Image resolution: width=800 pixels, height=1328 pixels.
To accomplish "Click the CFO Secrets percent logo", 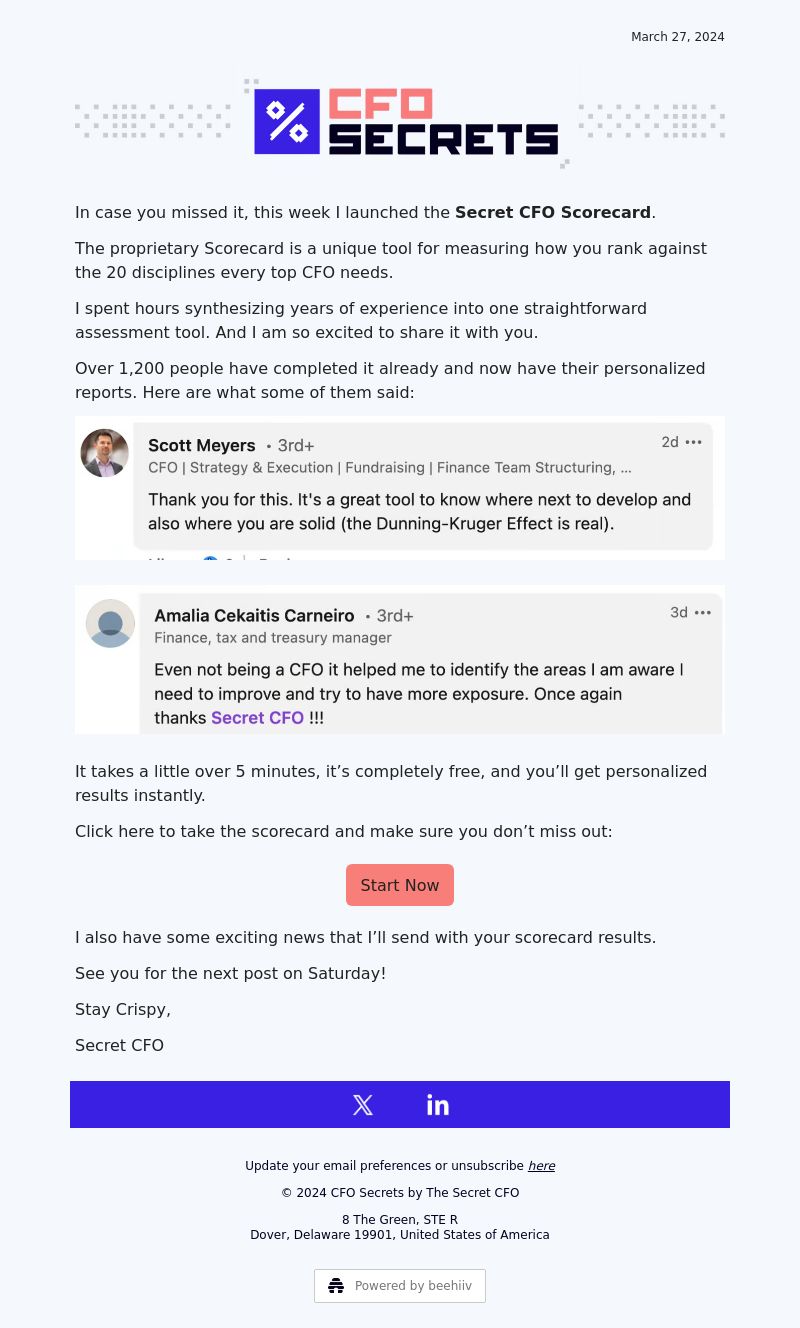I will tap(287, 122).
